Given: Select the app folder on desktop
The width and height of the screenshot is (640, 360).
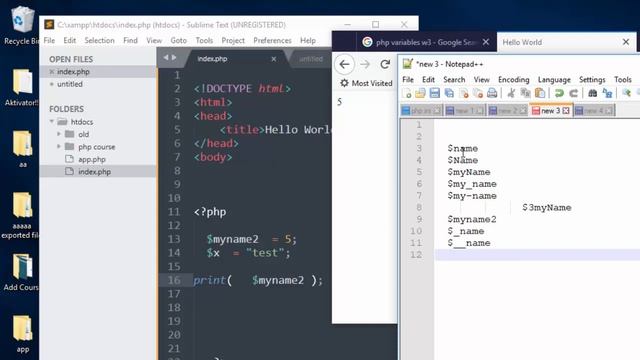Looking at the screenshot, I should pyautogui.click(x=22, y=333).
